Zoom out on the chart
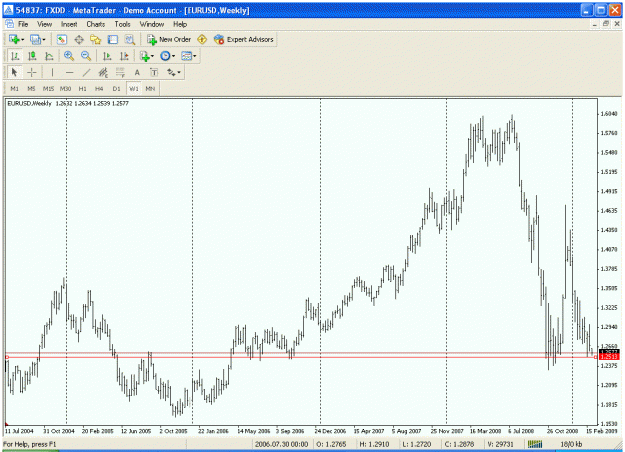 tap(86, 56)
